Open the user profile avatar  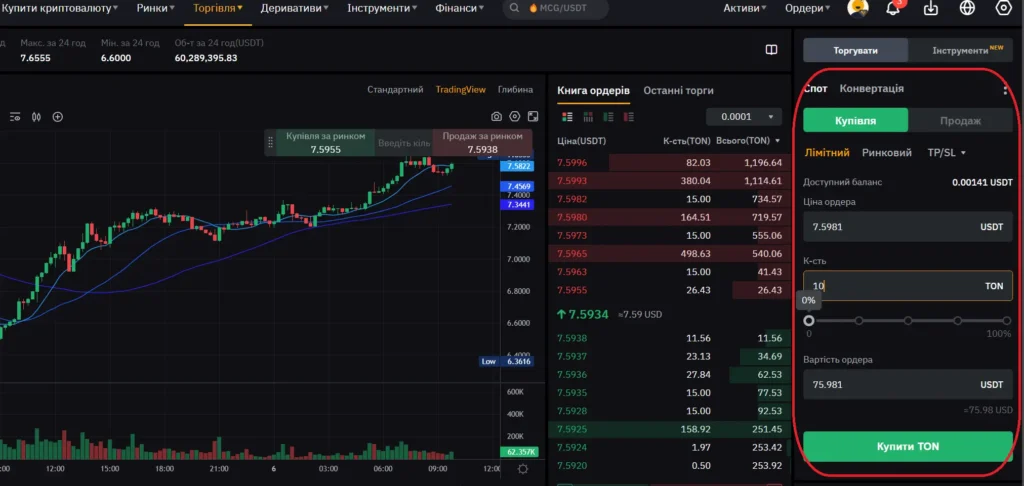pos(857,8)
